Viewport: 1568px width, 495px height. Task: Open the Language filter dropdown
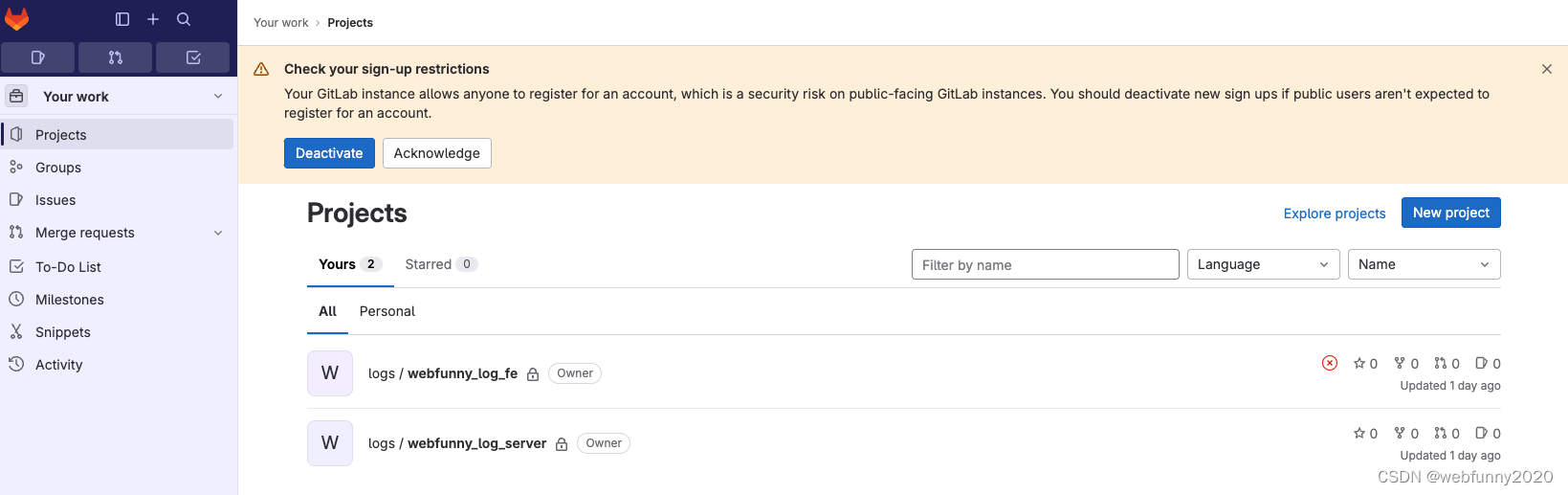point(1263,264)
